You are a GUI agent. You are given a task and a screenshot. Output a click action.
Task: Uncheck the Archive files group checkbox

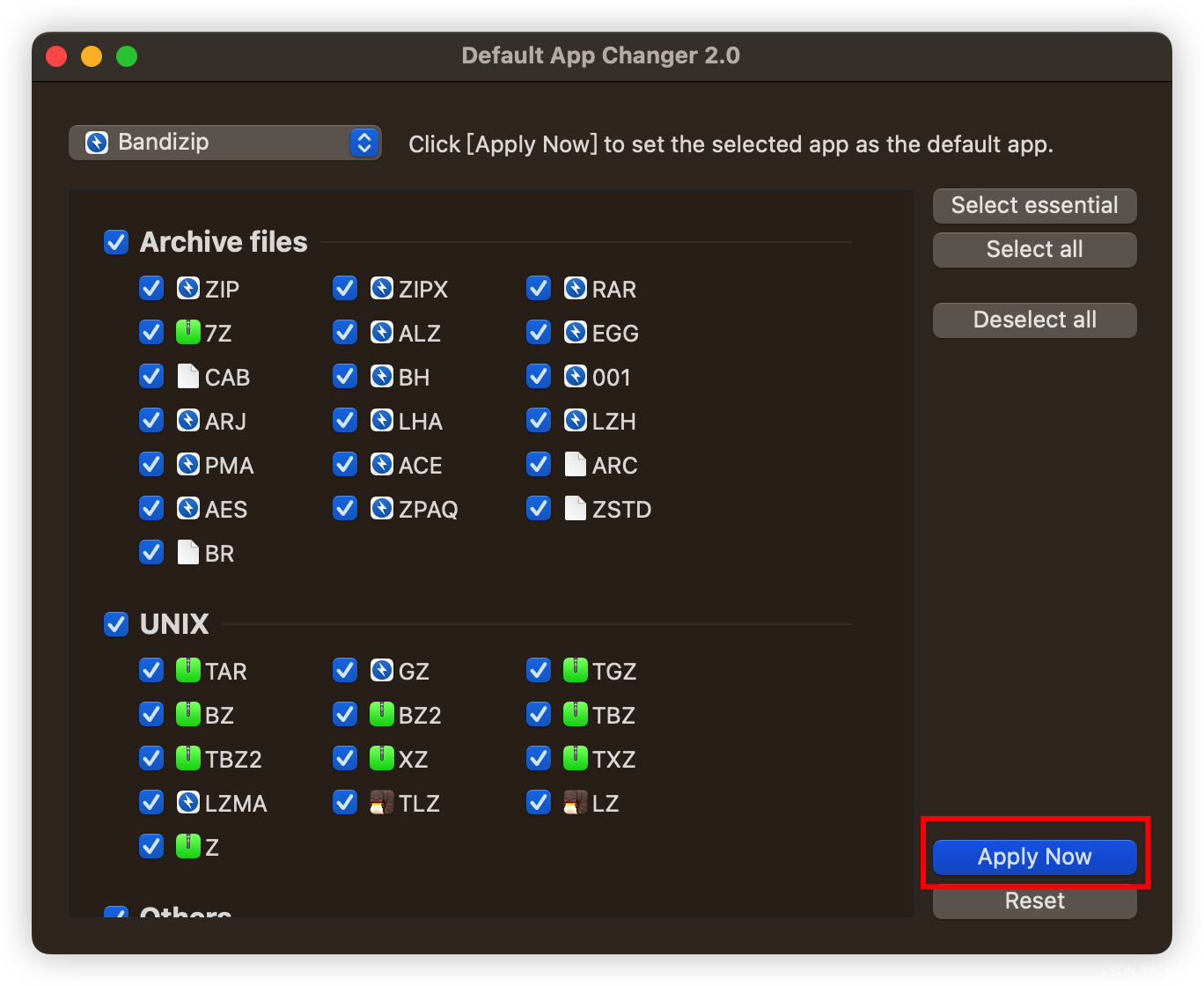[116, 242]
